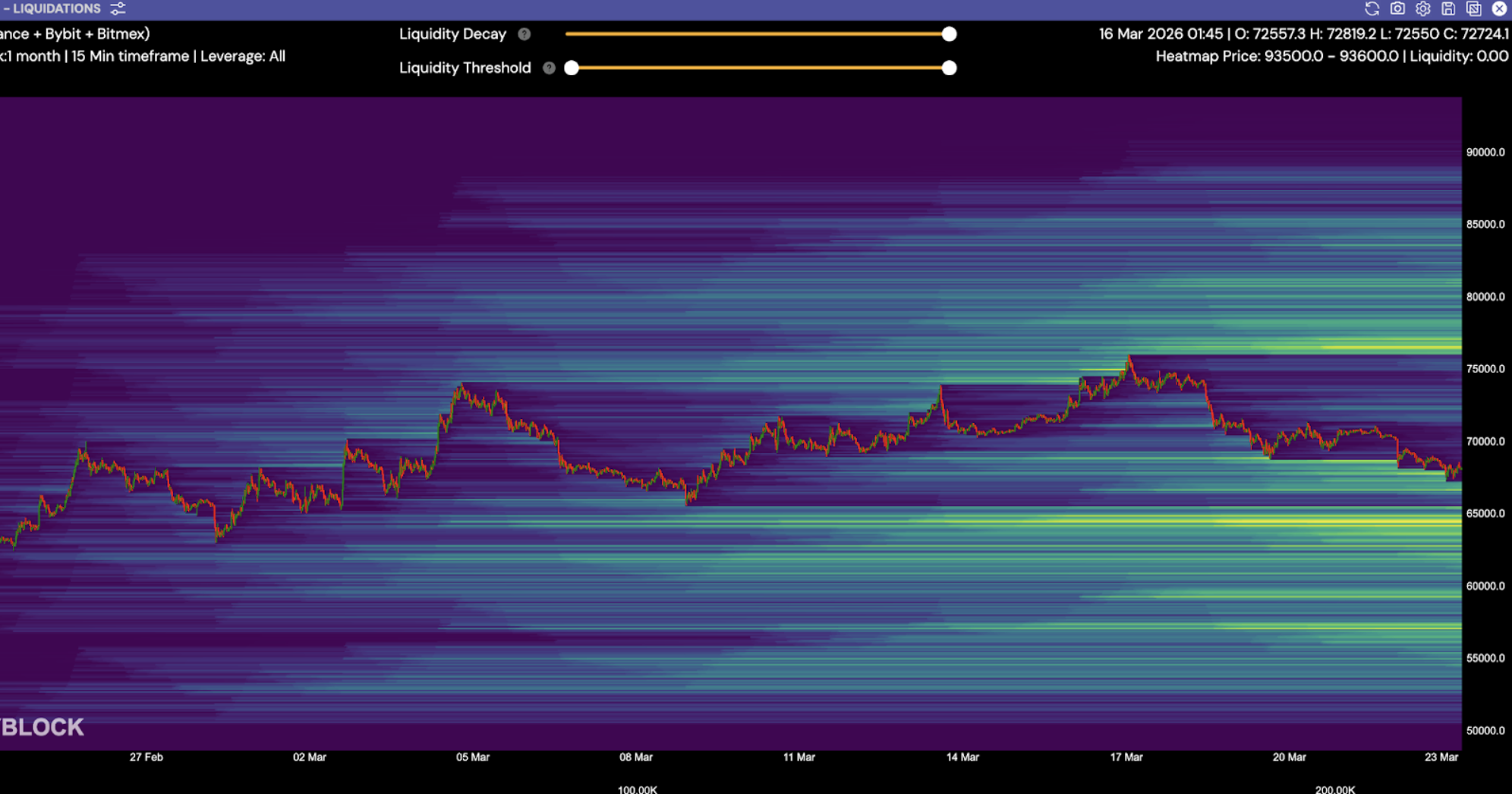Click the 08 Mar date label

click(636, 757)
